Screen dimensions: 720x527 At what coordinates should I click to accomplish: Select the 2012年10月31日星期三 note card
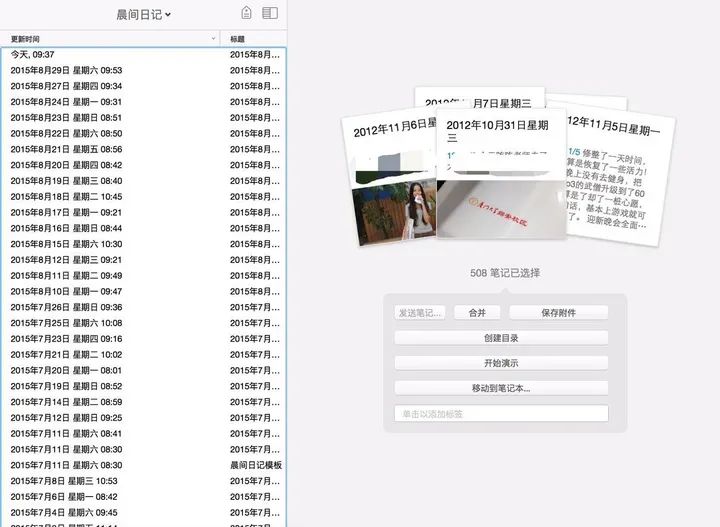(x=501, y=174)
